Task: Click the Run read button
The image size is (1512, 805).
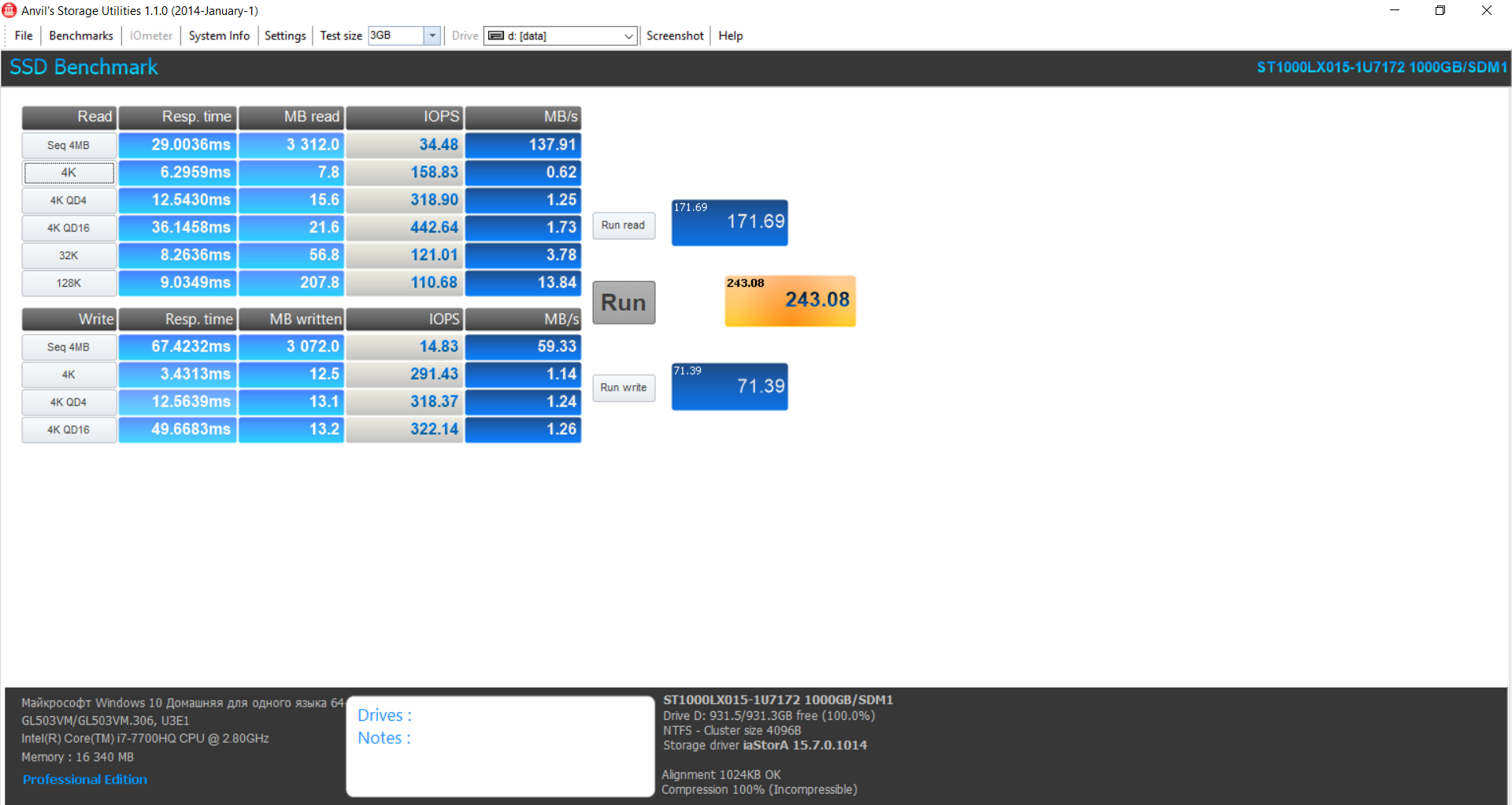Action: pyautogui.click(x=623, y=225)
